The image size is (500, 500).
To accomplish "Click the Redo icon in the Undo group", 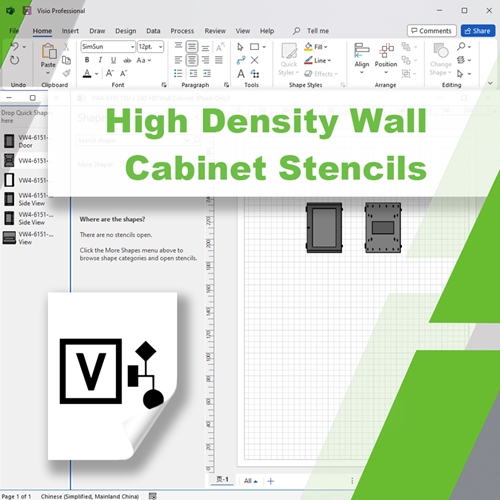I will pos(14,60).
